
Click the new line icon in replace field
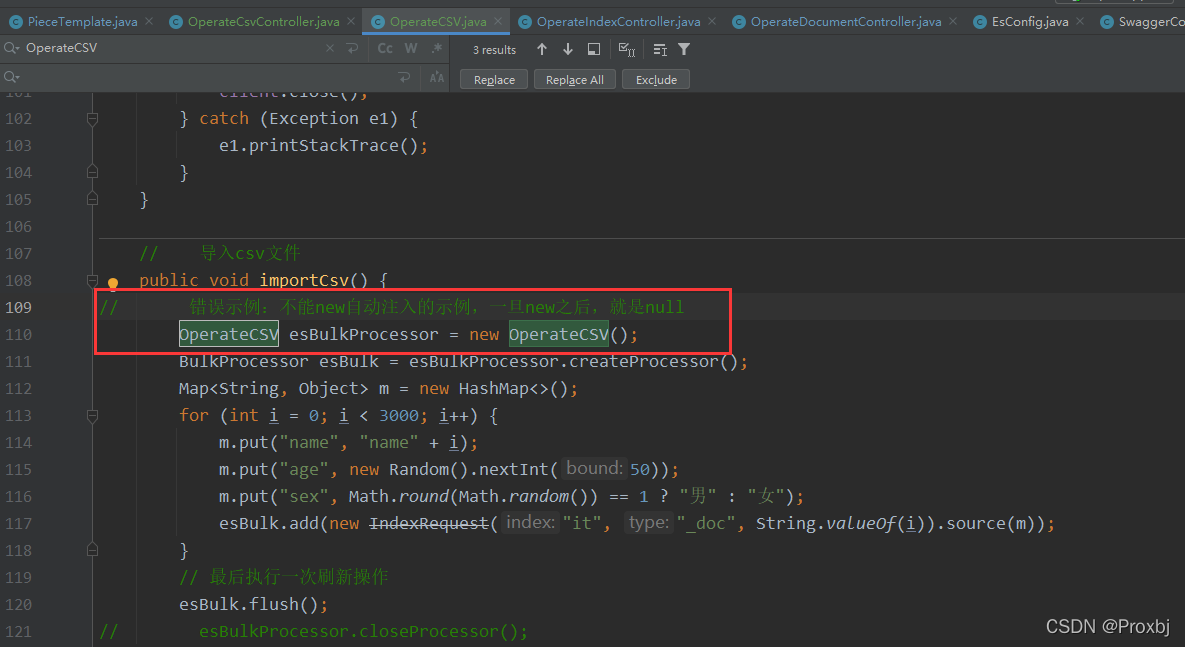[404, 77]
